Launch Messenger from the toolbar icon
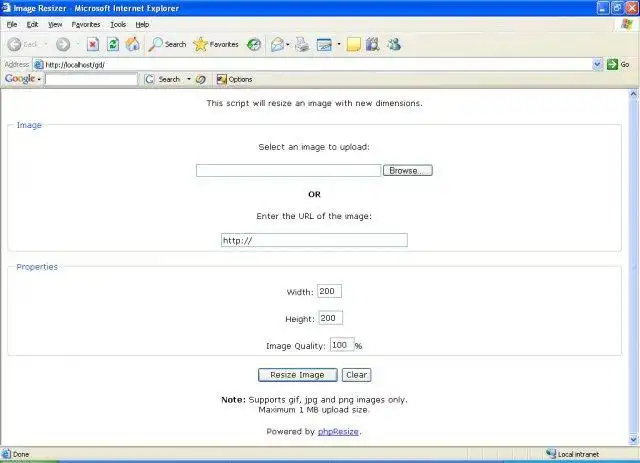This screenshot has height=463, width=640. tap(394, 44)
